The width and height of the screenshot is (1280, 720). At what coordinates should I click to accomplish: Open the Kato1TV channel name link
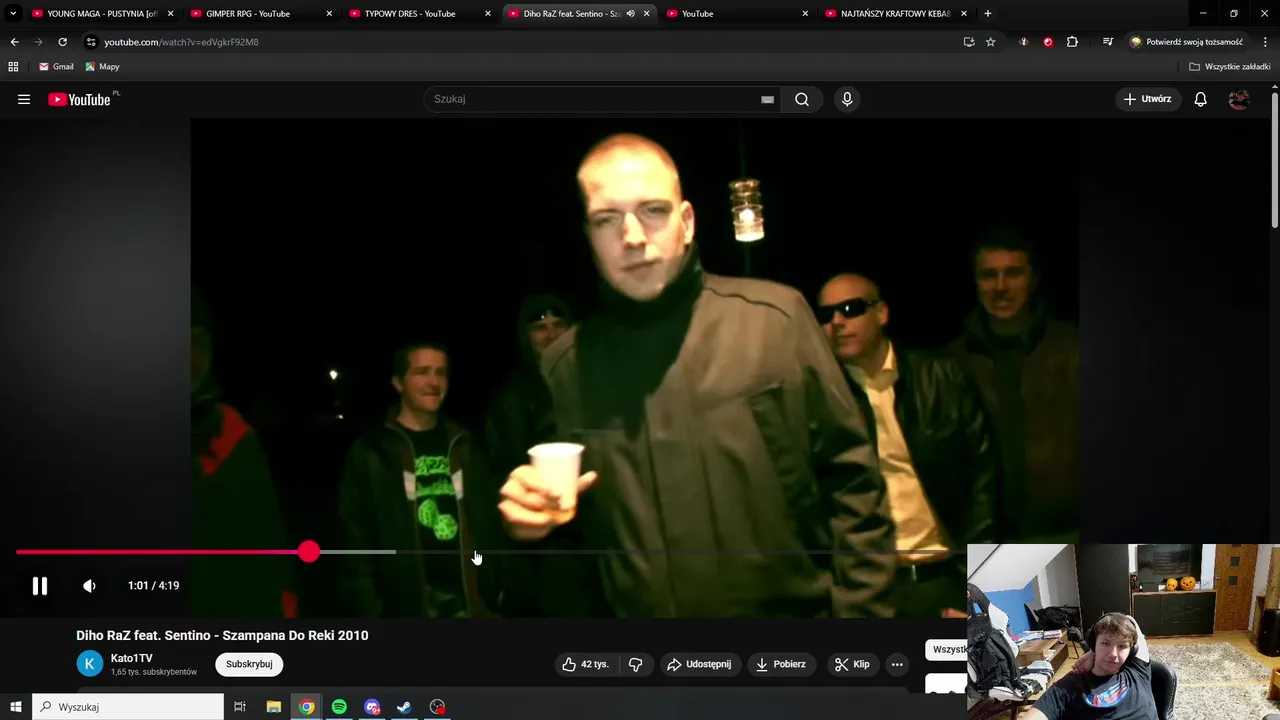point(132,658)
